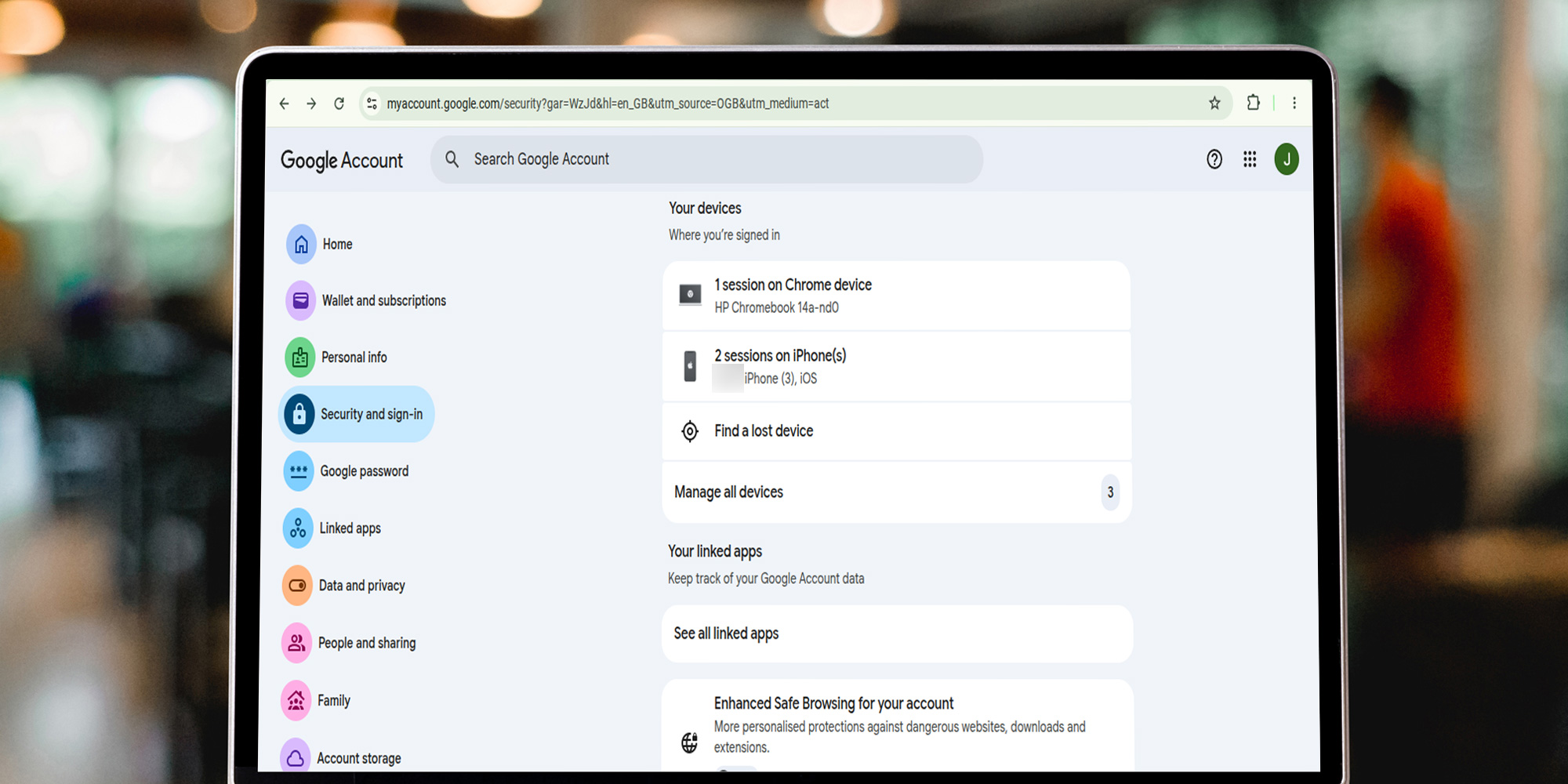Click the Data and privacy toggle icon
The image size is (1568, 784).
point(297,586)
